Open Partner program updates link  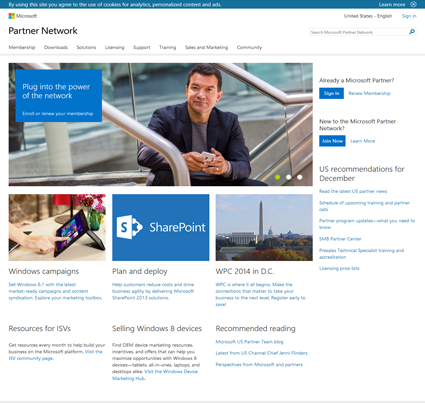[367, 224]
